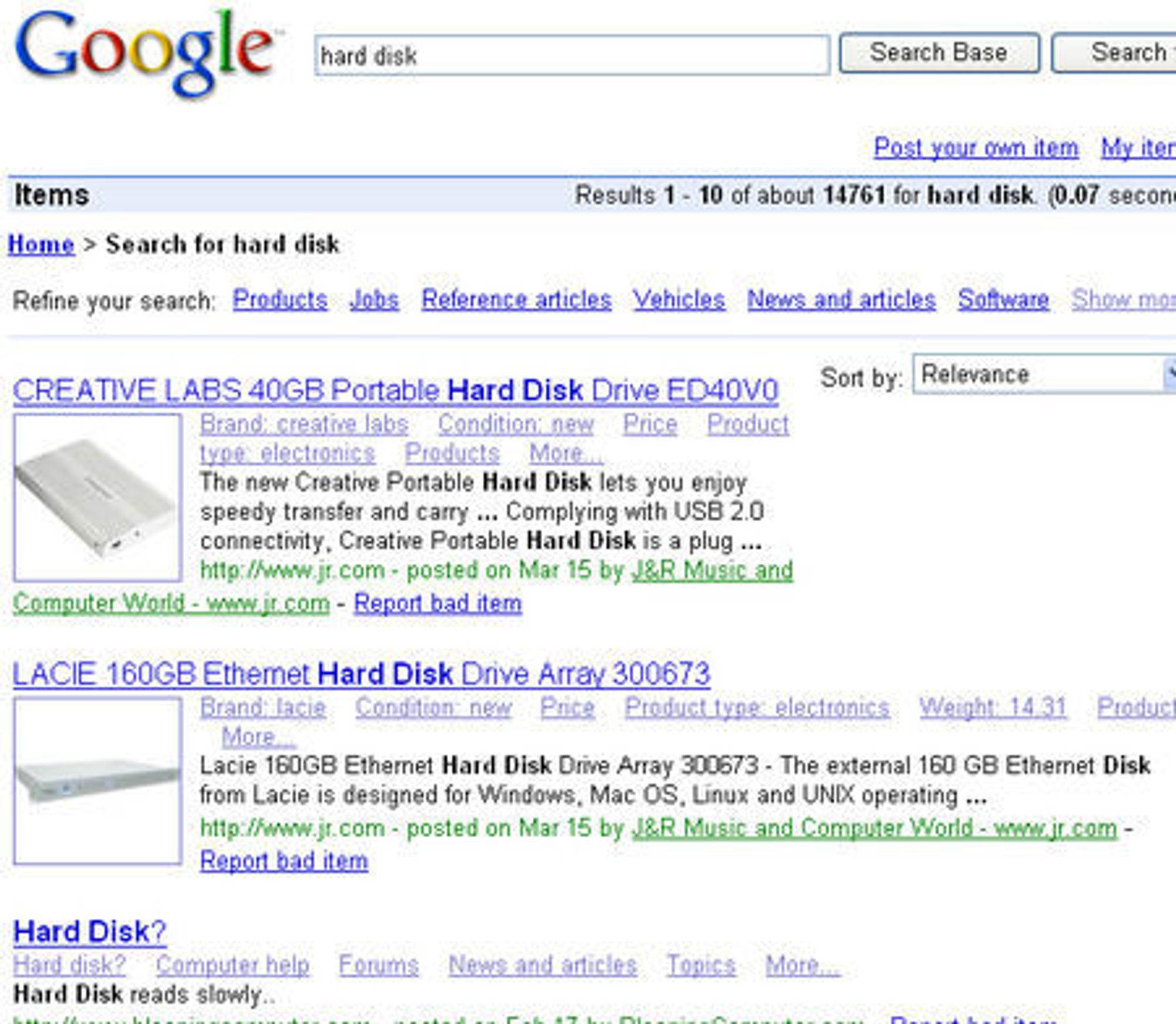Expand More attributes under LaCie result
The height and width of the screenshot is (1024, 1176).
click(258, 736)
